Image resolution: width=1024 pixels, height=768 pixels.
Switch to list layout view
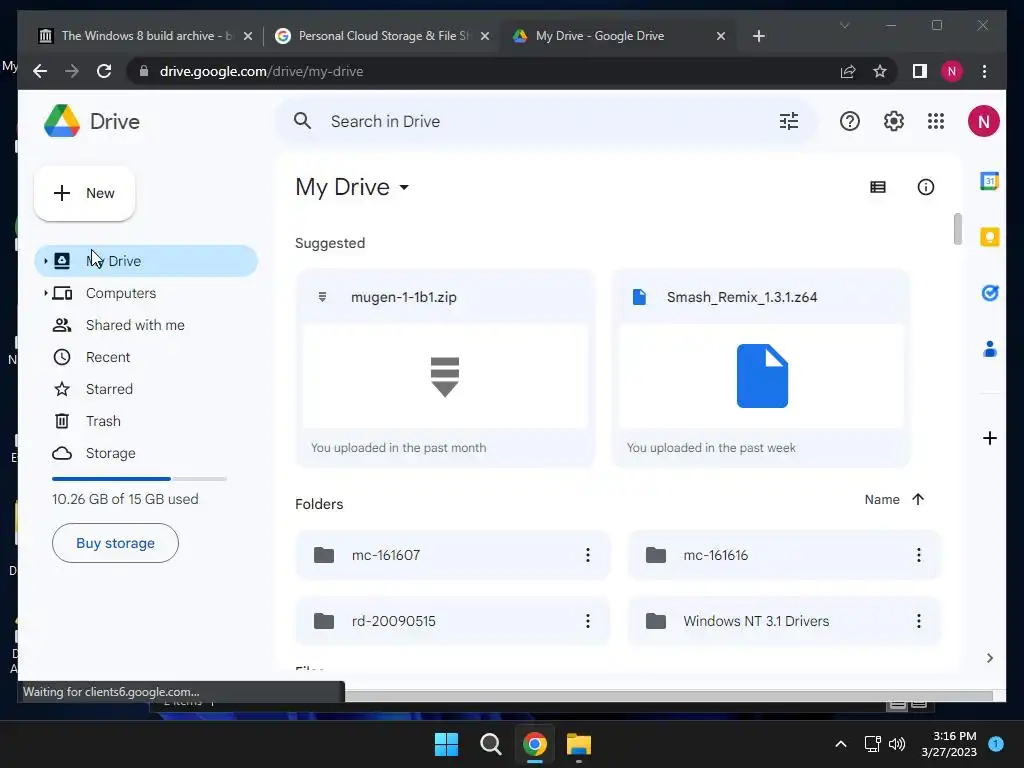tap(878, 187)
